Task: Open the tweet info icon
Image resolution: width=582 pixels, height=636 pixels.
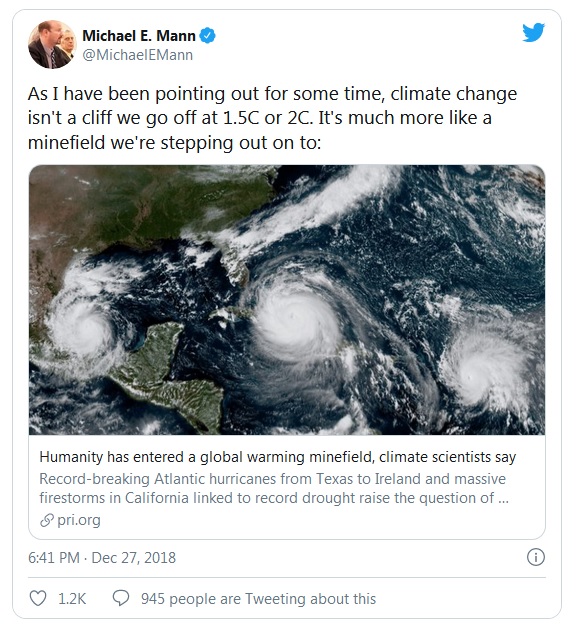Action: tap(535, 557)
